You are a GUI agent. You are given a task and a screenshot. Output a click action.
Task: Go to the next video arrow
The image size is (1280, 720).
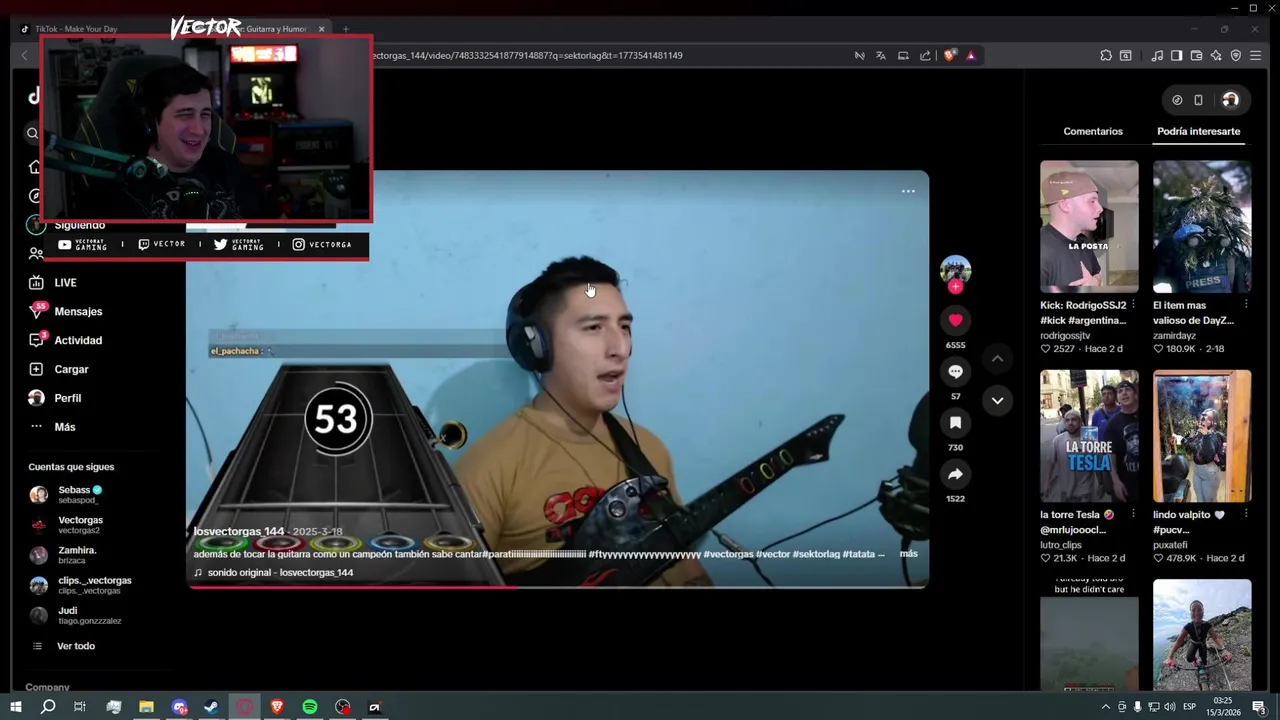pos(997,400)
